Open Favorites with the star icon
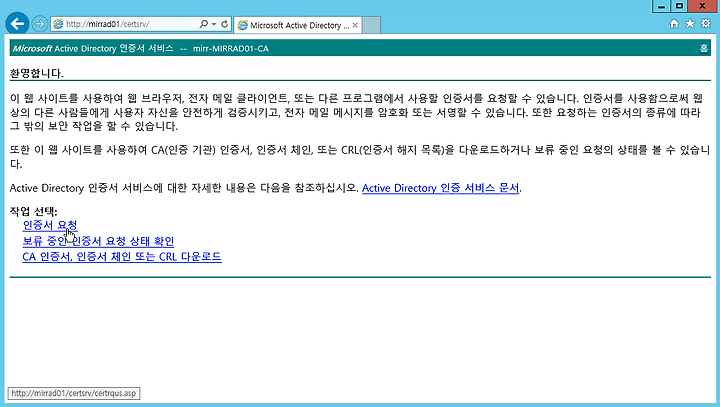720x407 pixels. pyautogui.click(x=690, y=23)
